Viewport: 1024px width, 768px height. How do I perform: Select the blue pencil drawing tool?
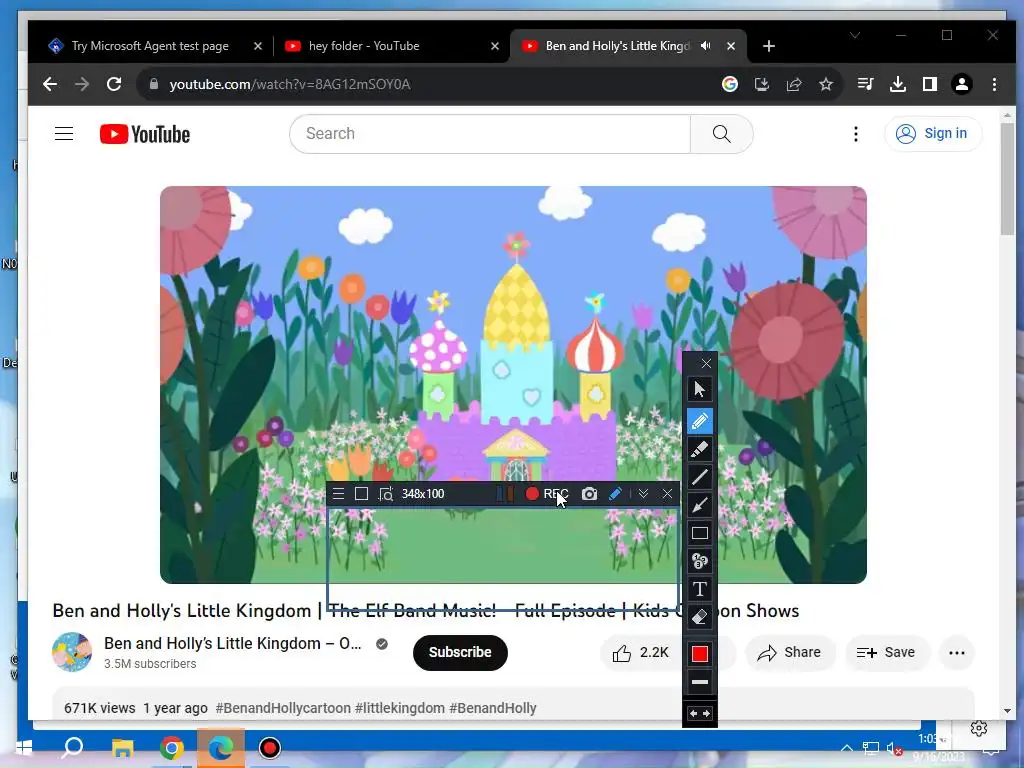click(699, 421)
